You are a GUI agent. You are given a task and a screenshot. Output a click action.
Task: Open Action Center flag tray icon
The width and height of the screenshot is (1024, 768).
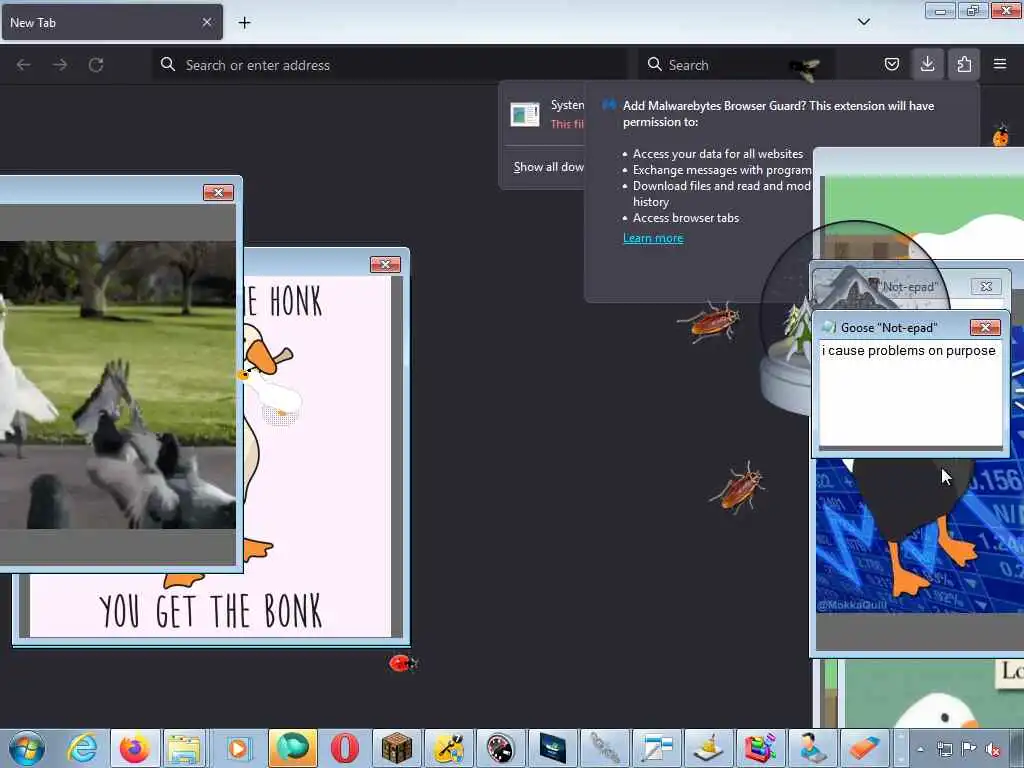[x=968, y=749]
